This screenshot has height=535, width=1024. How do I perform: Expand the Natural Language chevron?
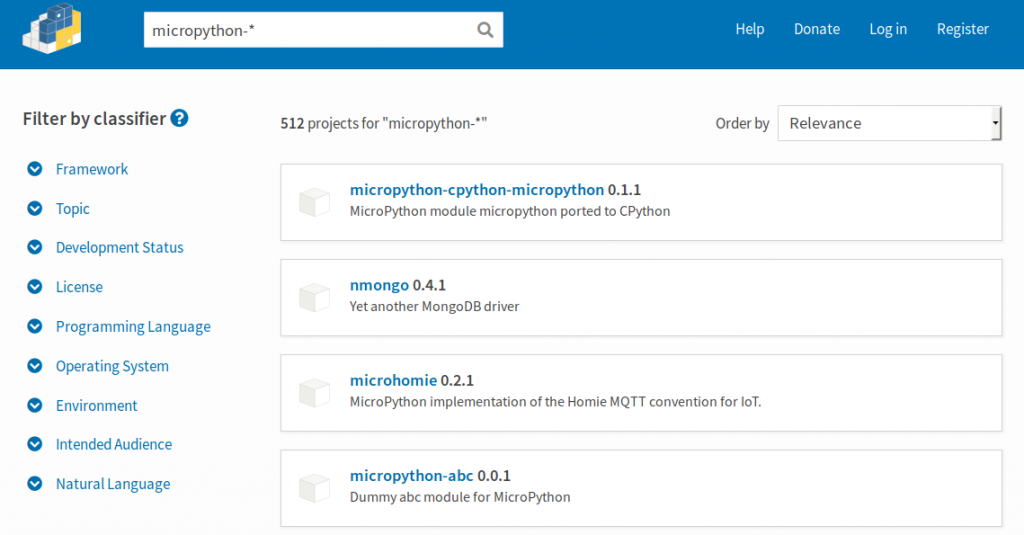click(35, 484)
